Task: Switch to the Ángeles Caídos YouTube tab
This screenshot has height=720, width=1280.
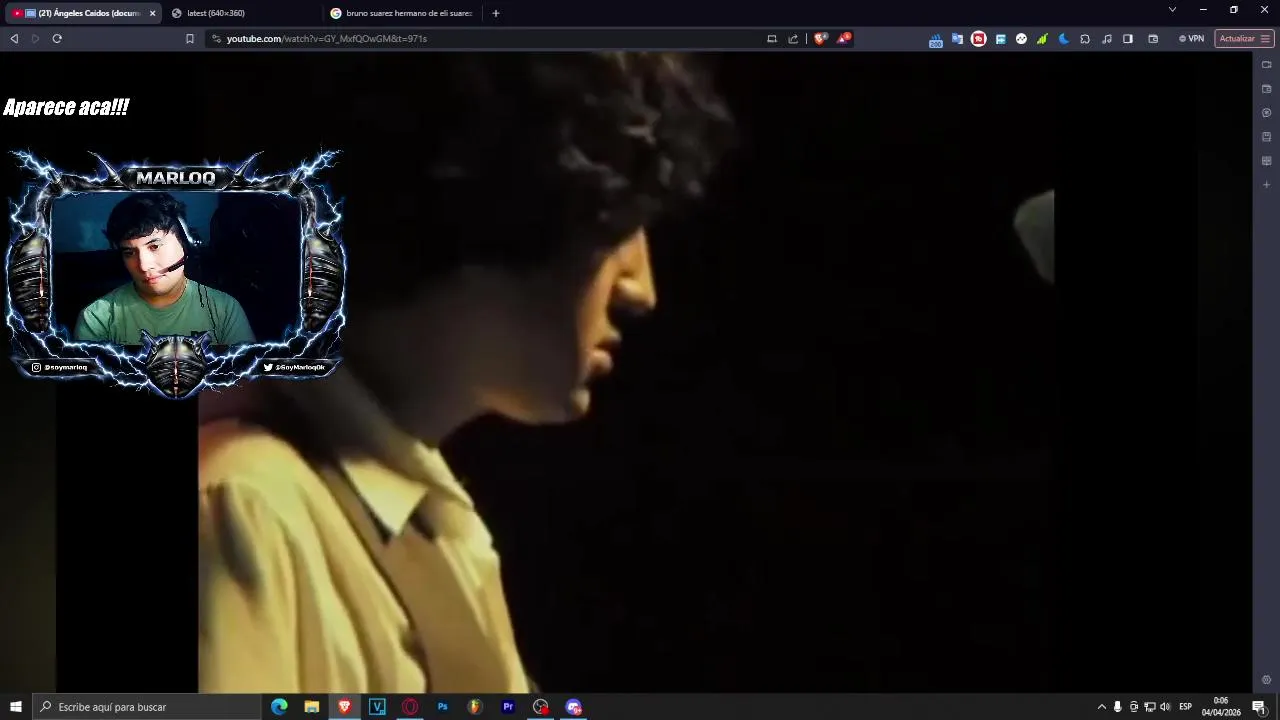Action: coord(82,13)
